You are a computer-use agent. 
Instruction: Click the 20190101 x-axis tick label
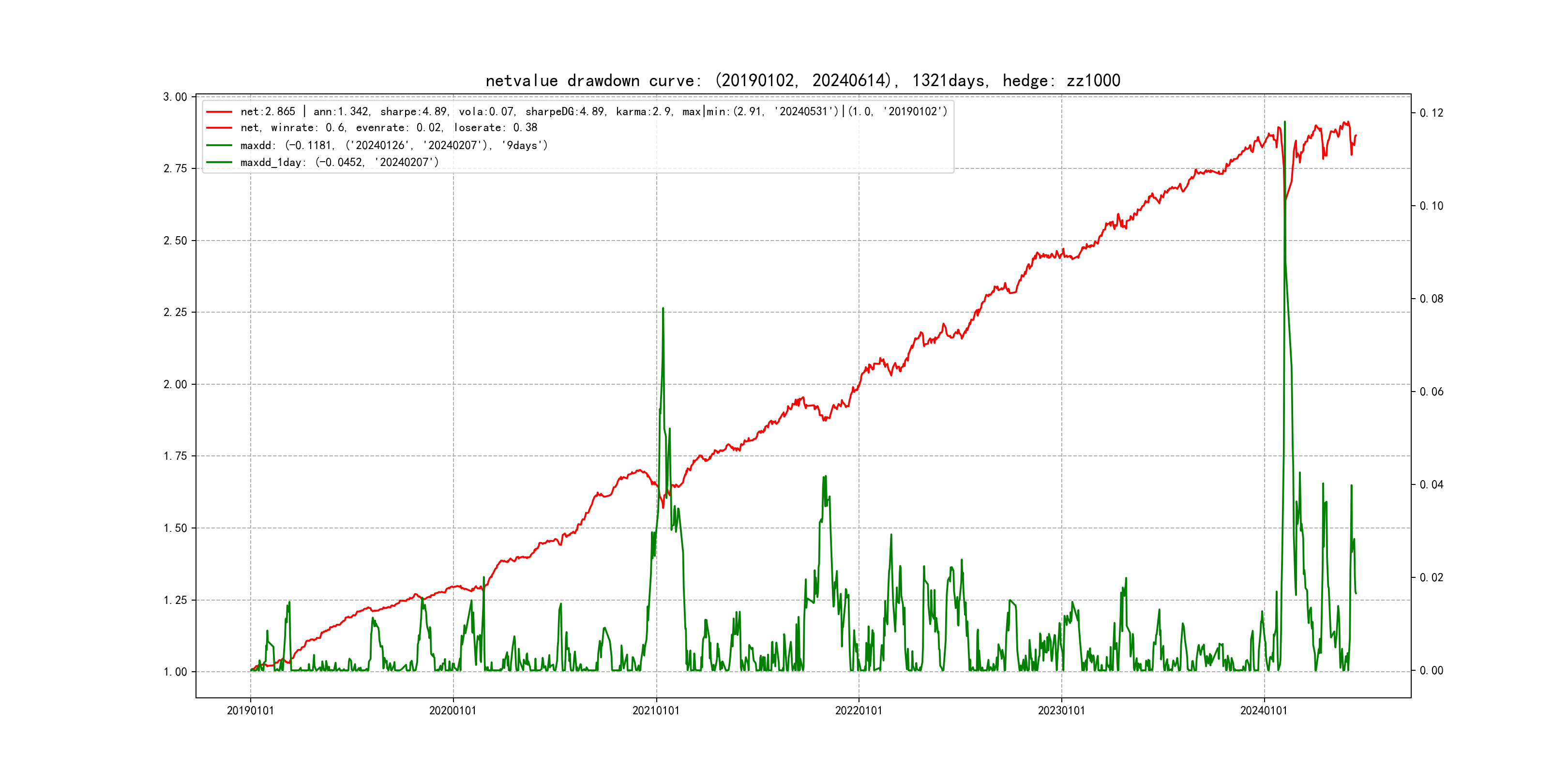pyautogui.click(x=250, y=710)
